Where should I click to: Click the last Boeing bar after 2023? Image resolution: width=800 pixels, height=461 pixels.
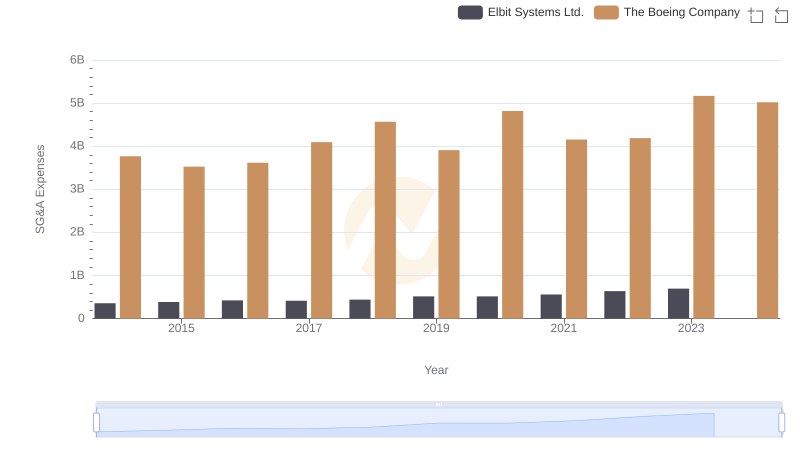[767, 210]
